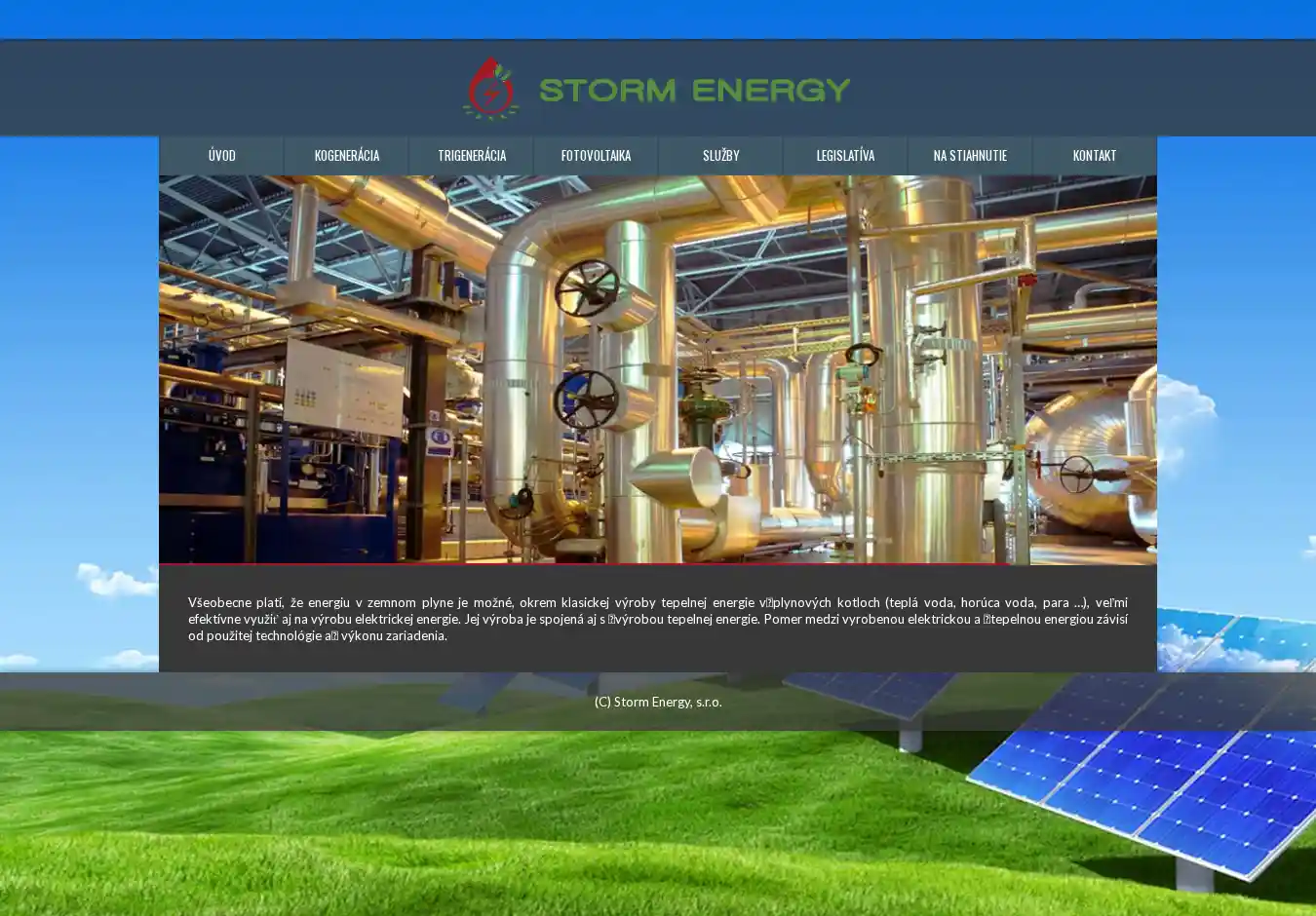Click the paragraph starting with Všeobecne platí

pyautogui.click(x=657, y=619)
